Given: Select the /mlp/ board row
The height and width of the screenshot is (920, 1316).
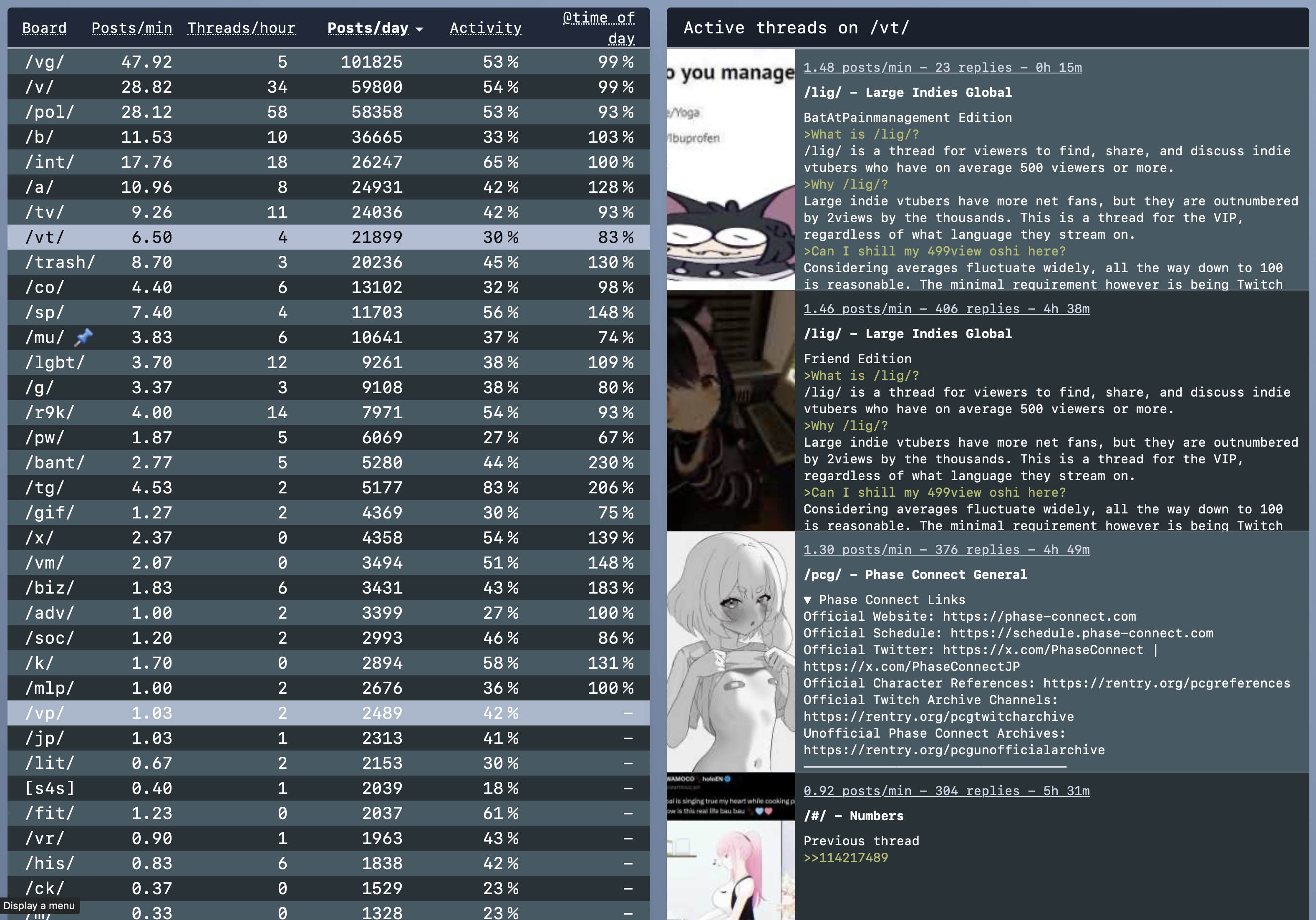Looking at the screenshot, I should pos(328,688).
